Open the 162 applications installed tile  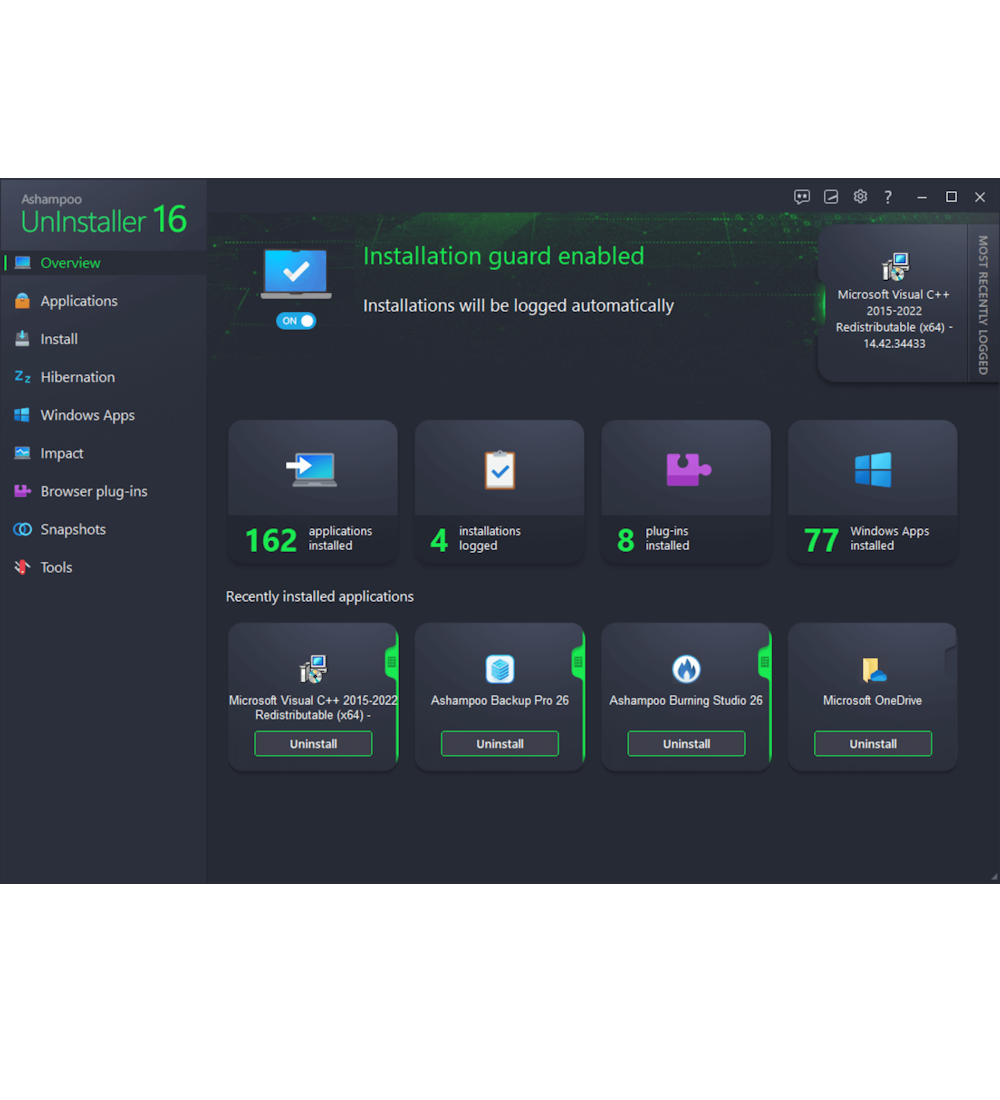click(x=313, y=490)
